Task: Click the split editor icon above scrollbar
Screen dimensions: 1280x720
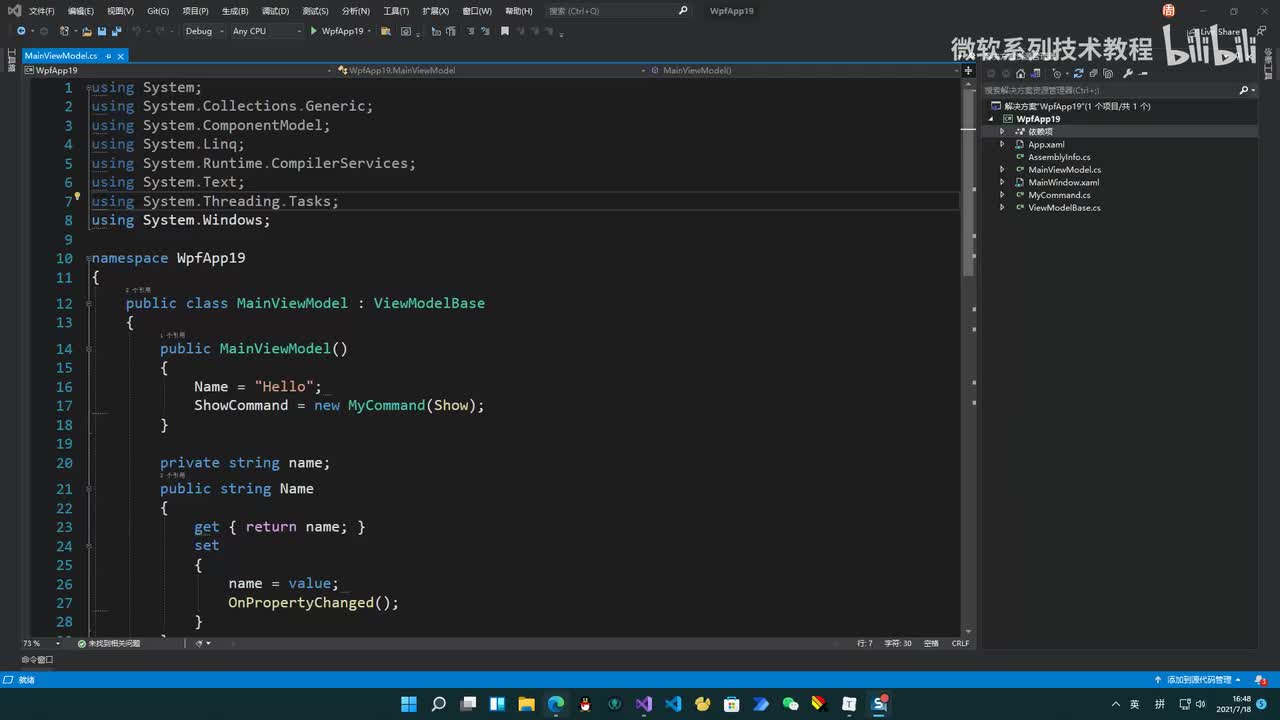Action: pyautogui.click(x=968, y=71)
